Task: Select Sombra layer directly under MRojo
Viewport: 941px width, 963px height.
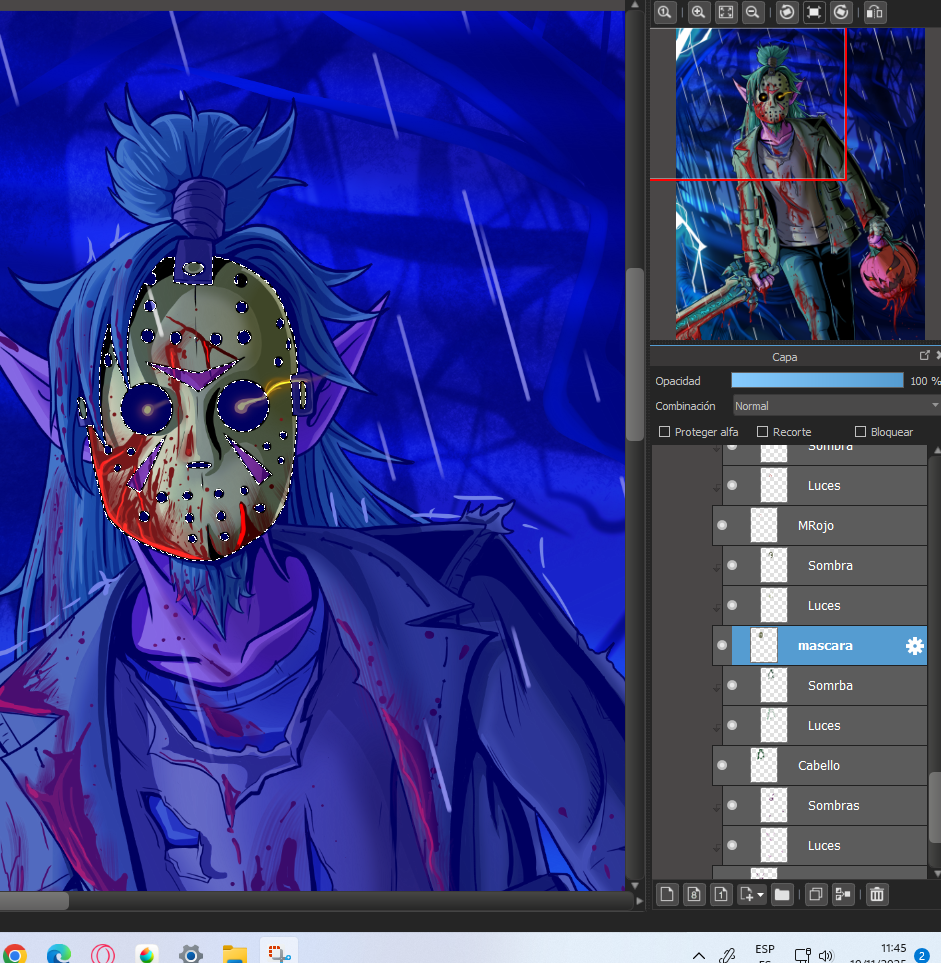Action: tap(824, 565)
